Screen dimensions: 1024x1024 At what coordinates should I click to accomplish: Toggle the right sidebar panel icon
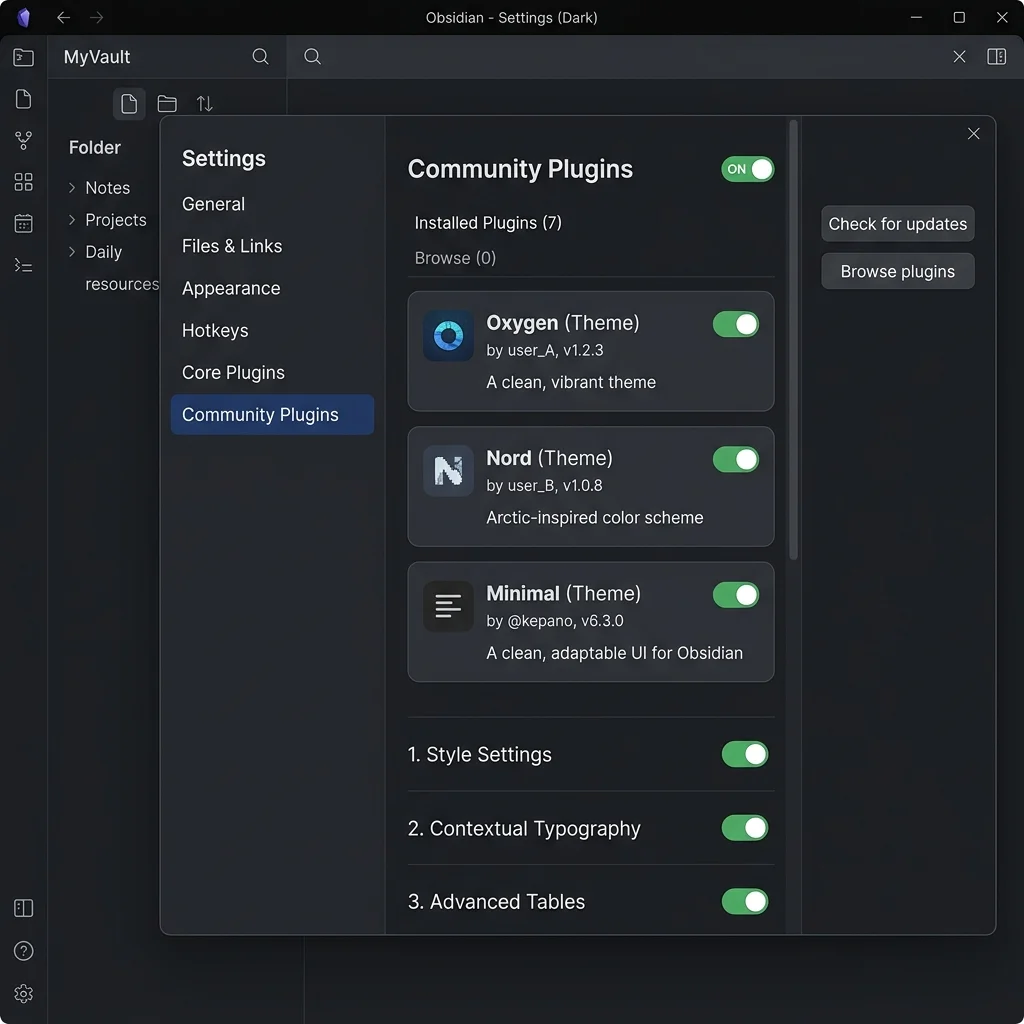[997, 57]
